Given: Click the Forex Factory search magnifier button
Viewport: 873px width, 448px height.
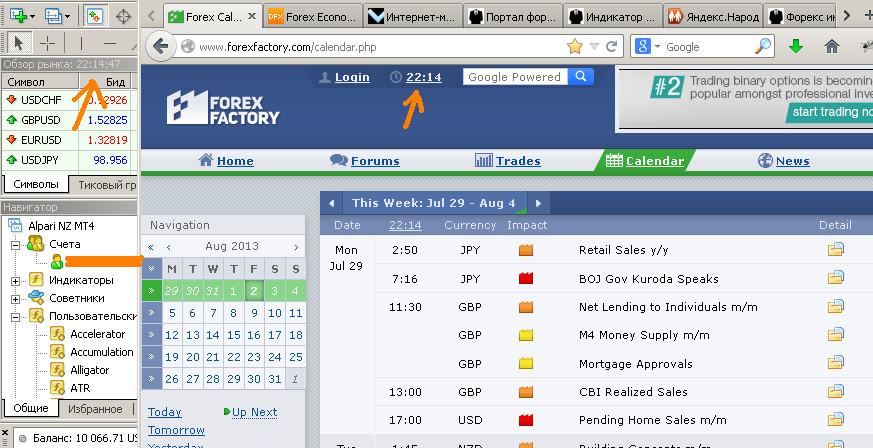Looking at the screenshot, I should pyautogui.click(x=581, y=77).
